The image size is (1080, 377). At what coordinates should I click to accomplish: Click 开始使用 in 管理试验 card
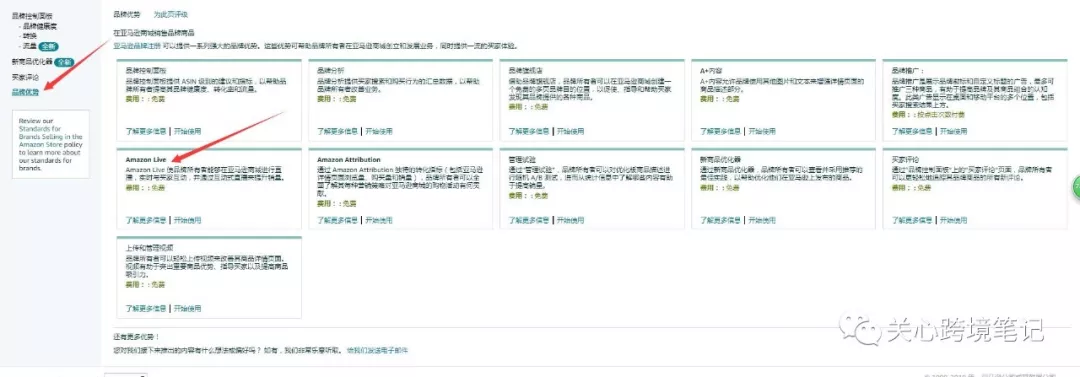point(570,221)
